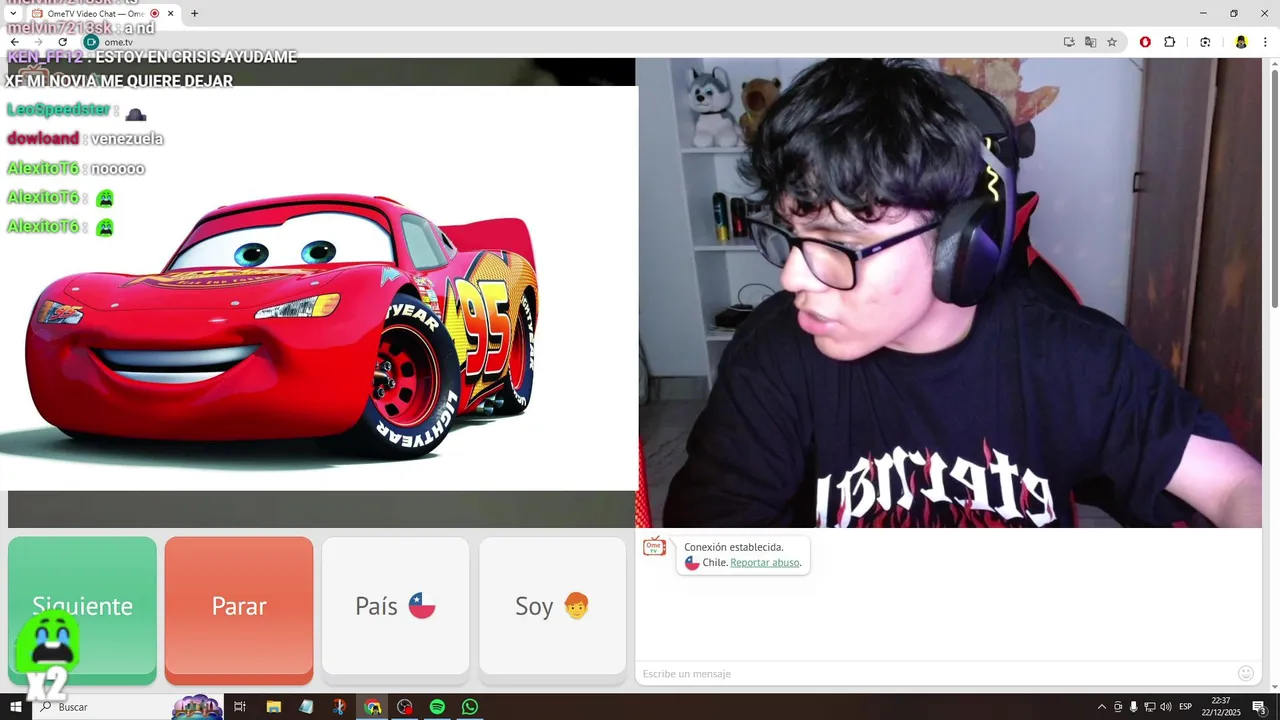Switch to Chrome in the taskbar
This screenshot has width=1280, height=720.
tap(372, 707)
